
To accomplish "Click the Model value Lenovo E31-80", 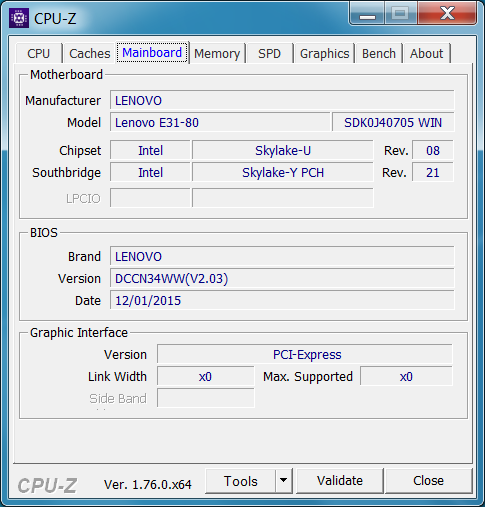I will point(220,123).
